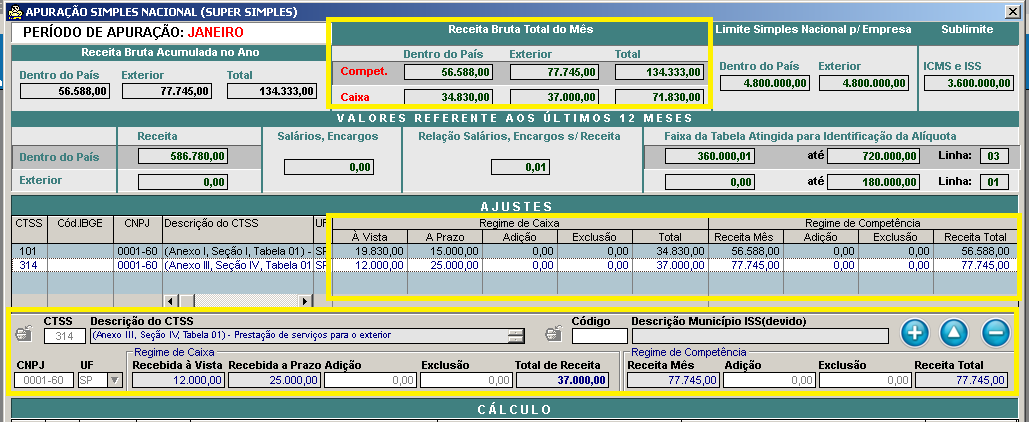The width and height of the screenshot is (1029, 422).
Task: Click the faixa lower limit 360.000,01
Action: click(710, 156)
